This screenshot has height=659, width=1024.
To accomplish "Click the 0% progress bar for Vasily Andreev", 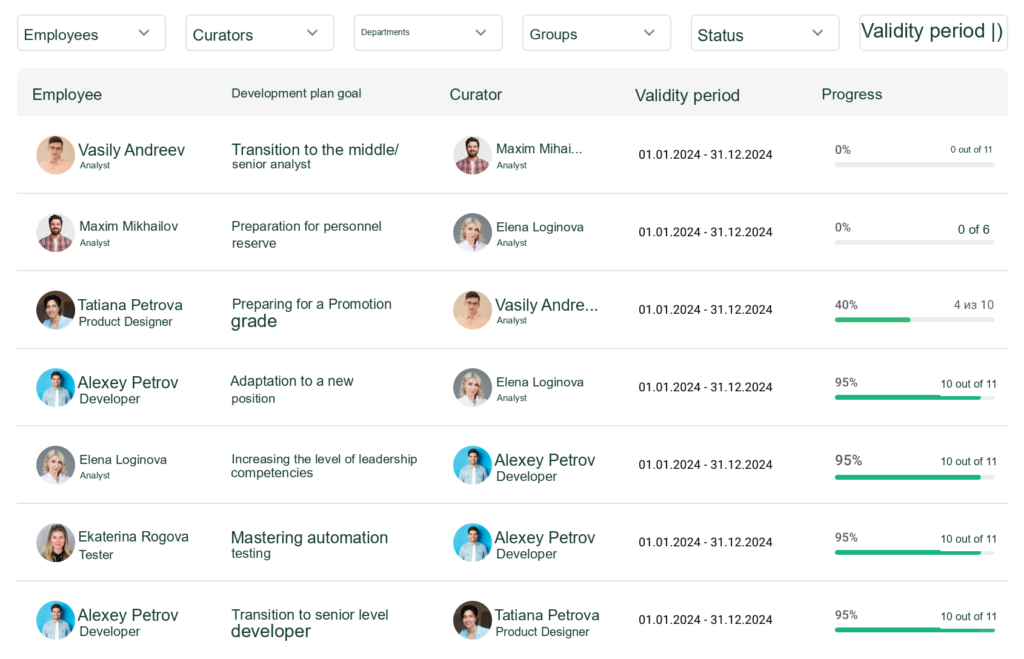I will pyautogui.click(x=914, y=165).
